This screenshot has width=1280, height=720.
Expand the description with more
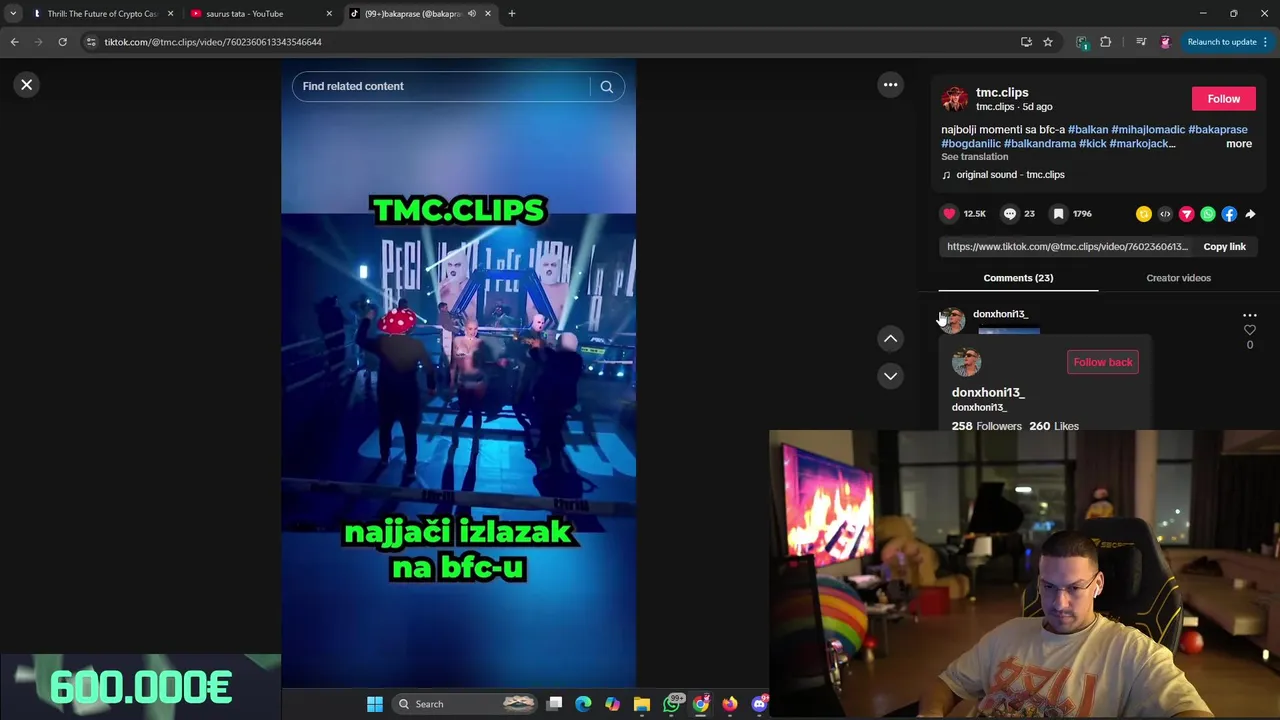[1238, 144]
